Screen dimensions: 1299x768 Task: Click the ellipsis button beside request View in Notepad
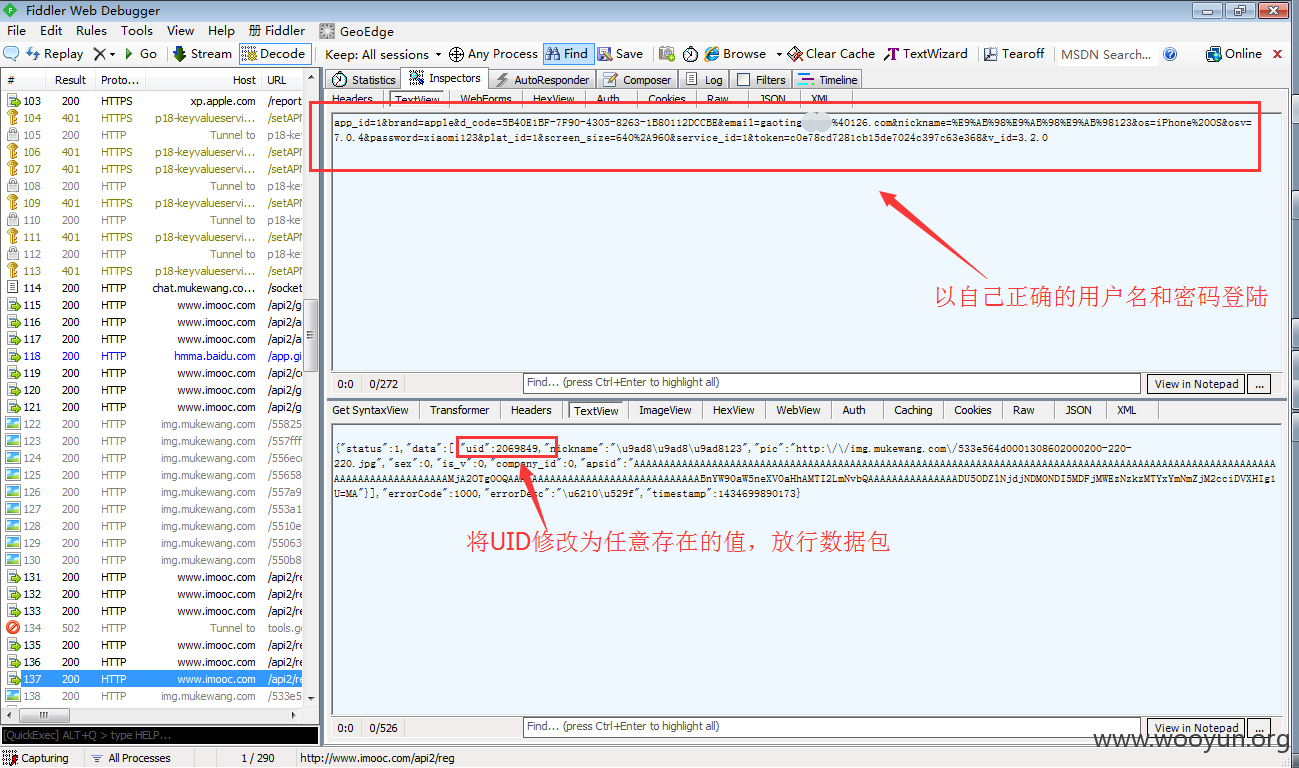pos(1259,384)
